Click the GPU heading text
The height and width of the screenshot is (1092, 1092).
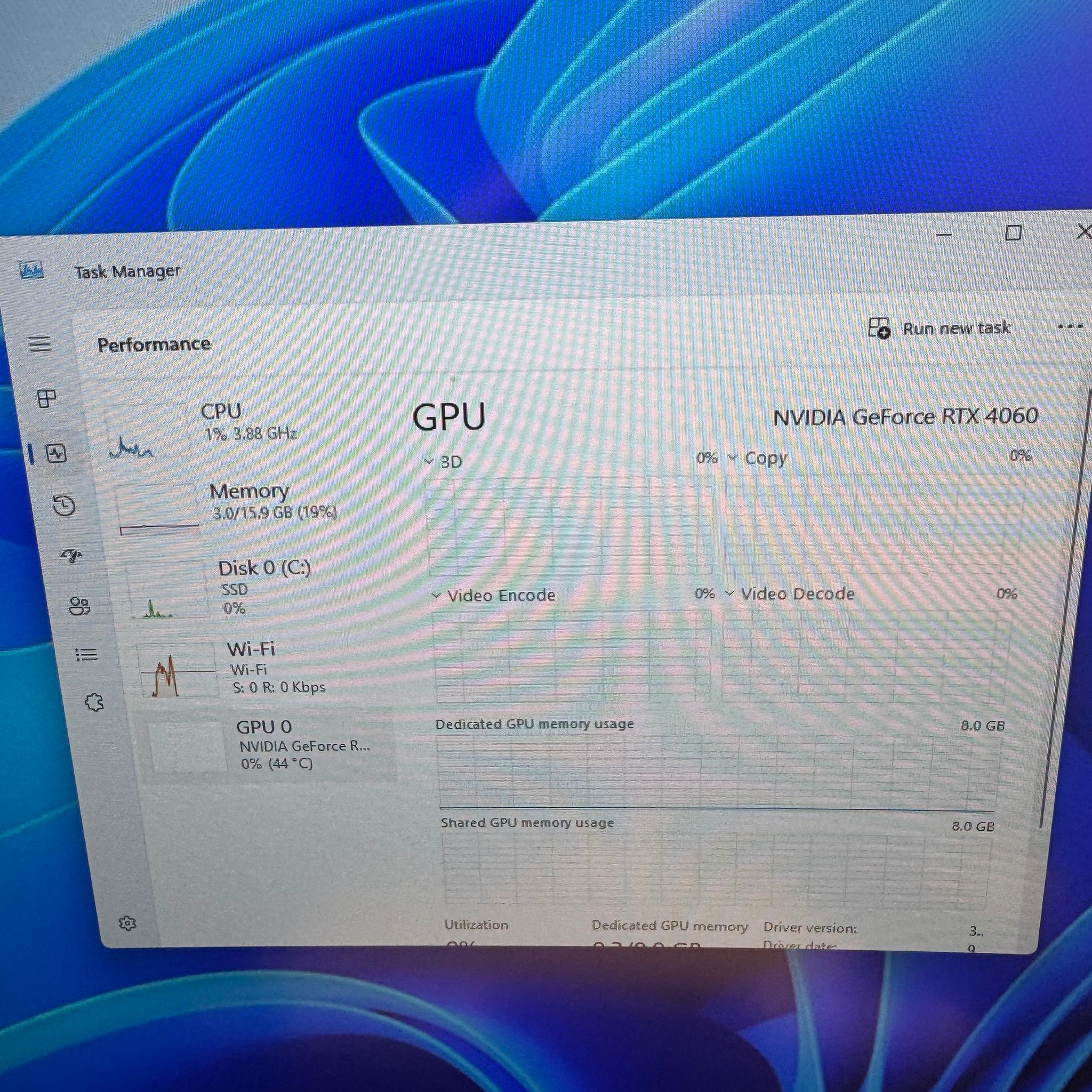449,416
